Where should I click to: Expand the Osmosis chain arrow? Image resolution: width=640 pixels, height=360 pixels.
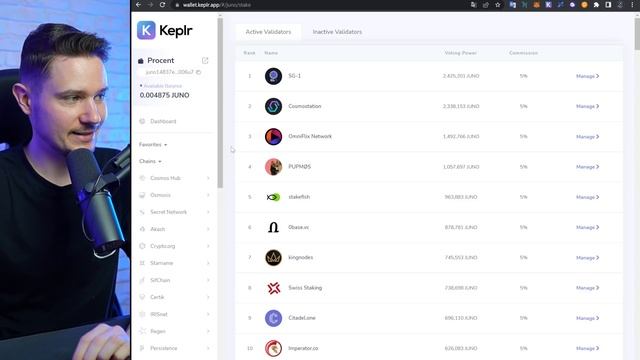208,195
